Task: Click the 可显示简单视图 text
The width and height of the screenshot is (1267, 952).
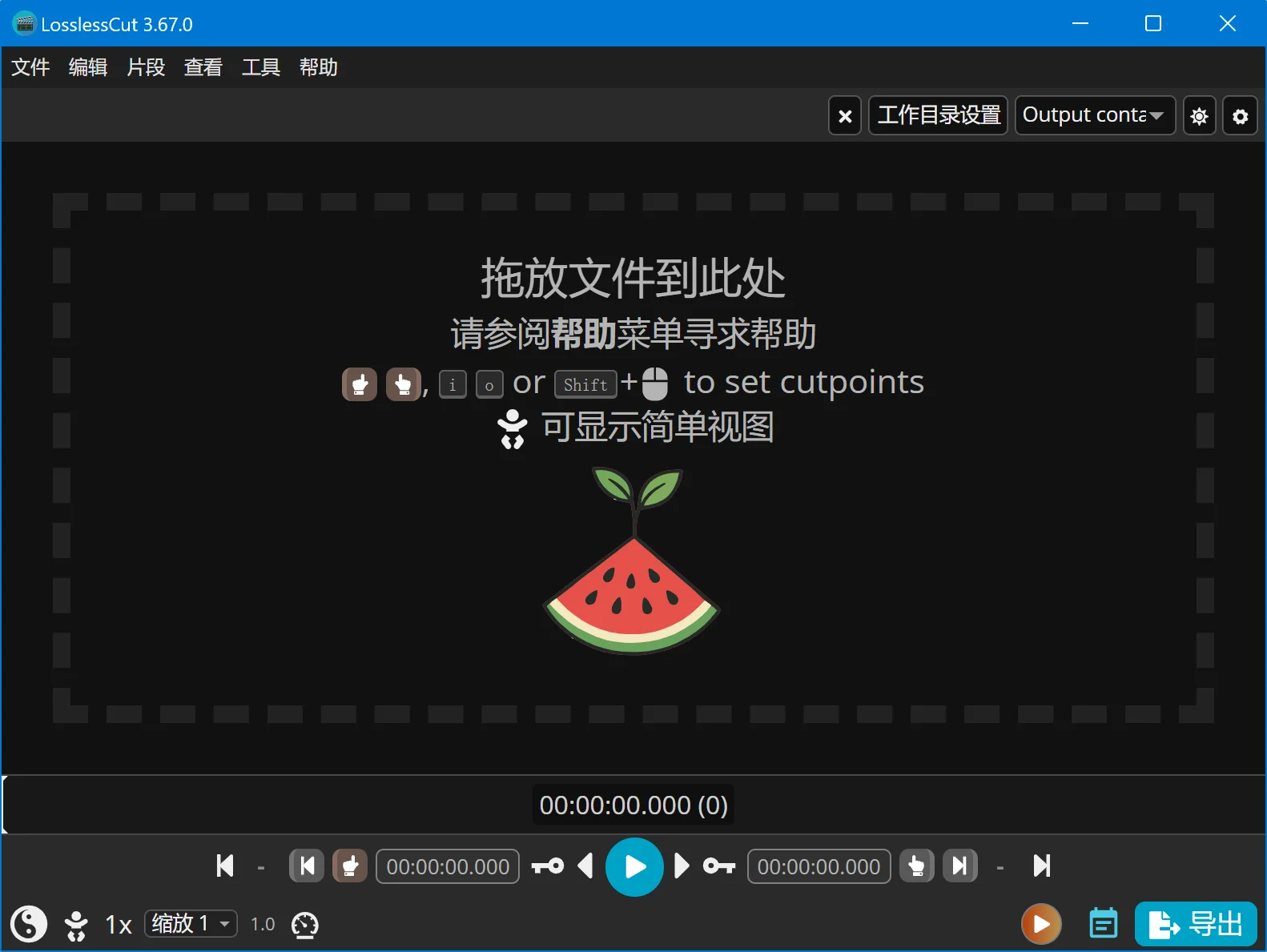Action: coord(658,427)
